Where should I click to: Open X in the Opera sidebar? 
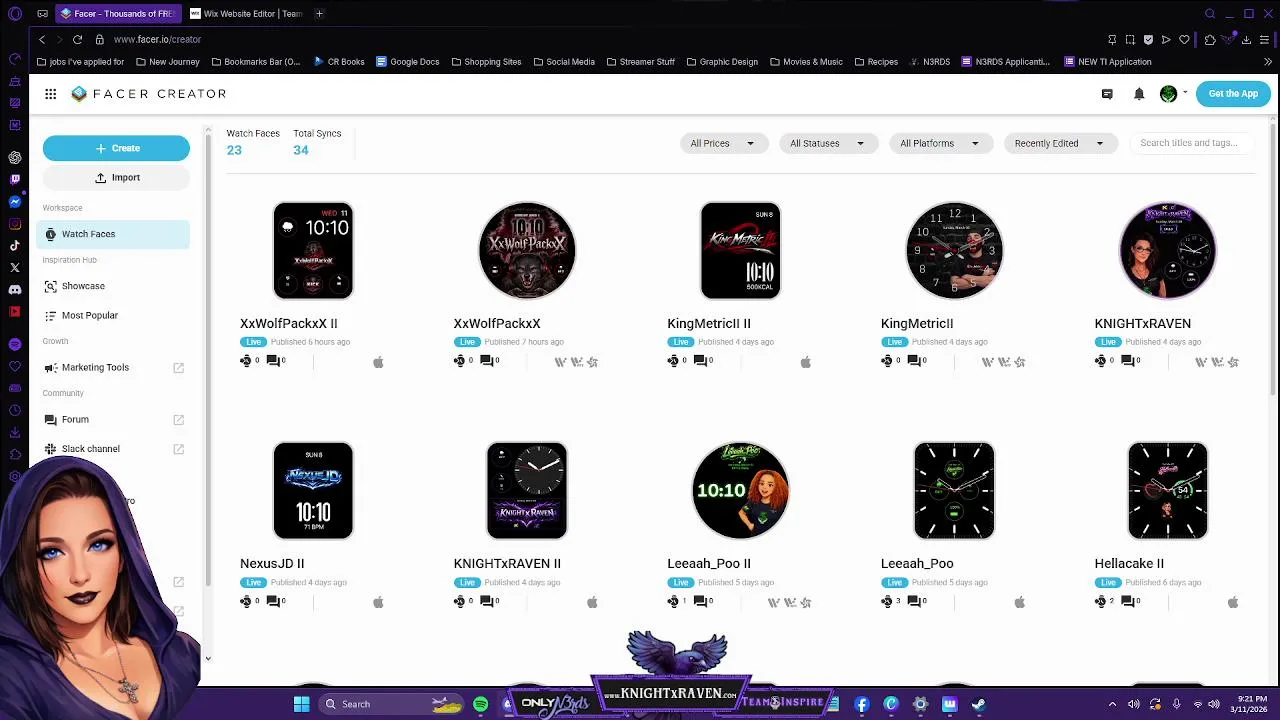[15, 268]
